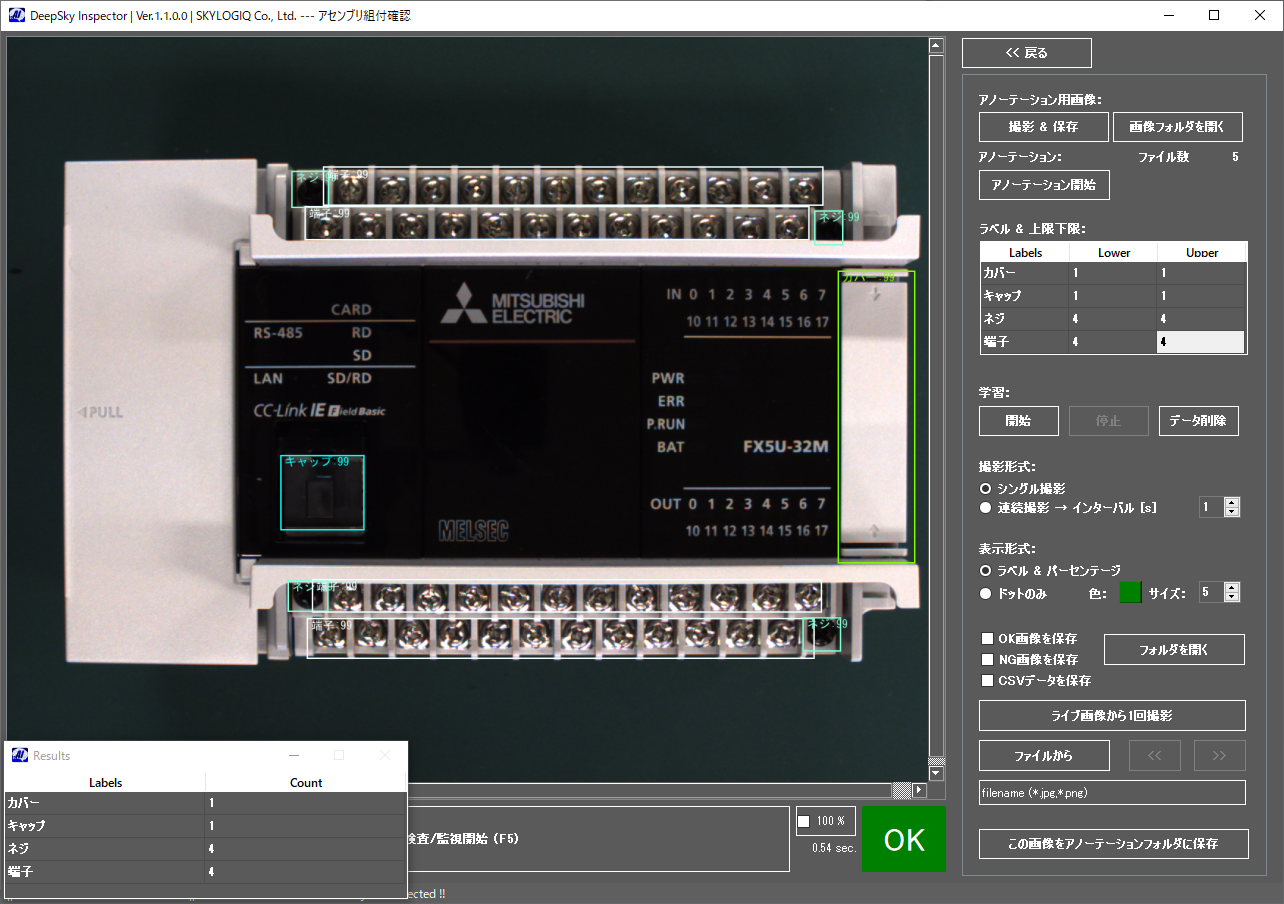Click Labels column header in Results window

105,782
